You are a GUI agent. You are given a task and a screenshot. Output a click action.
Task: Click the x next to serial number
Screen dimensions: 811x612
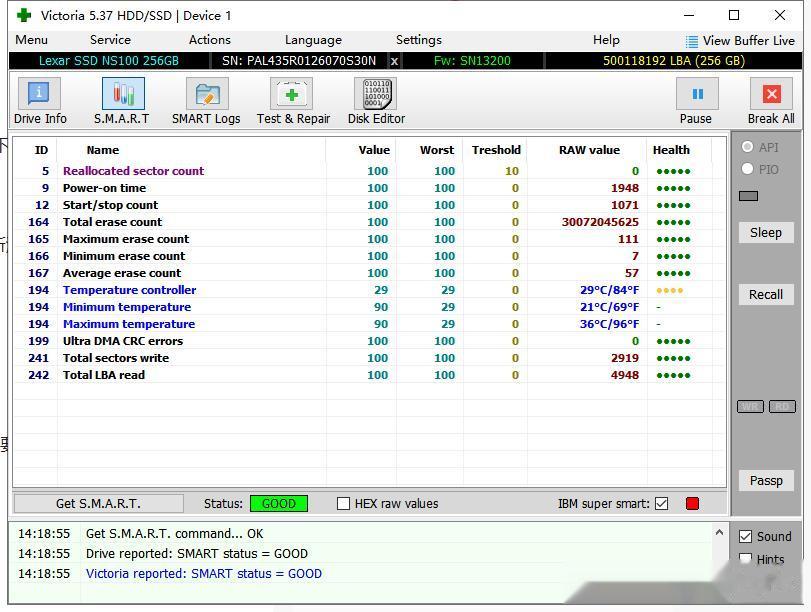394,61
